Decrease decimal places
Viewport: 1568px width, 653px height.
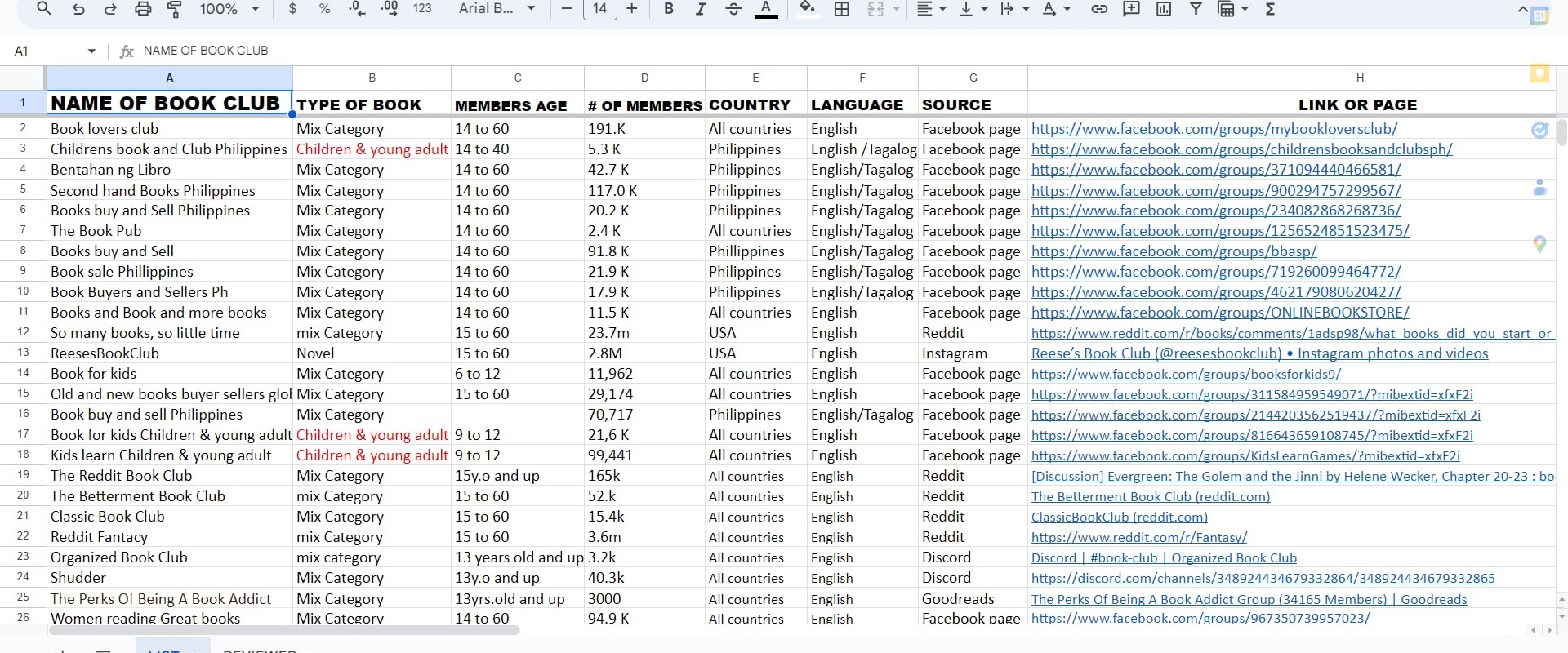click(357, 9)
